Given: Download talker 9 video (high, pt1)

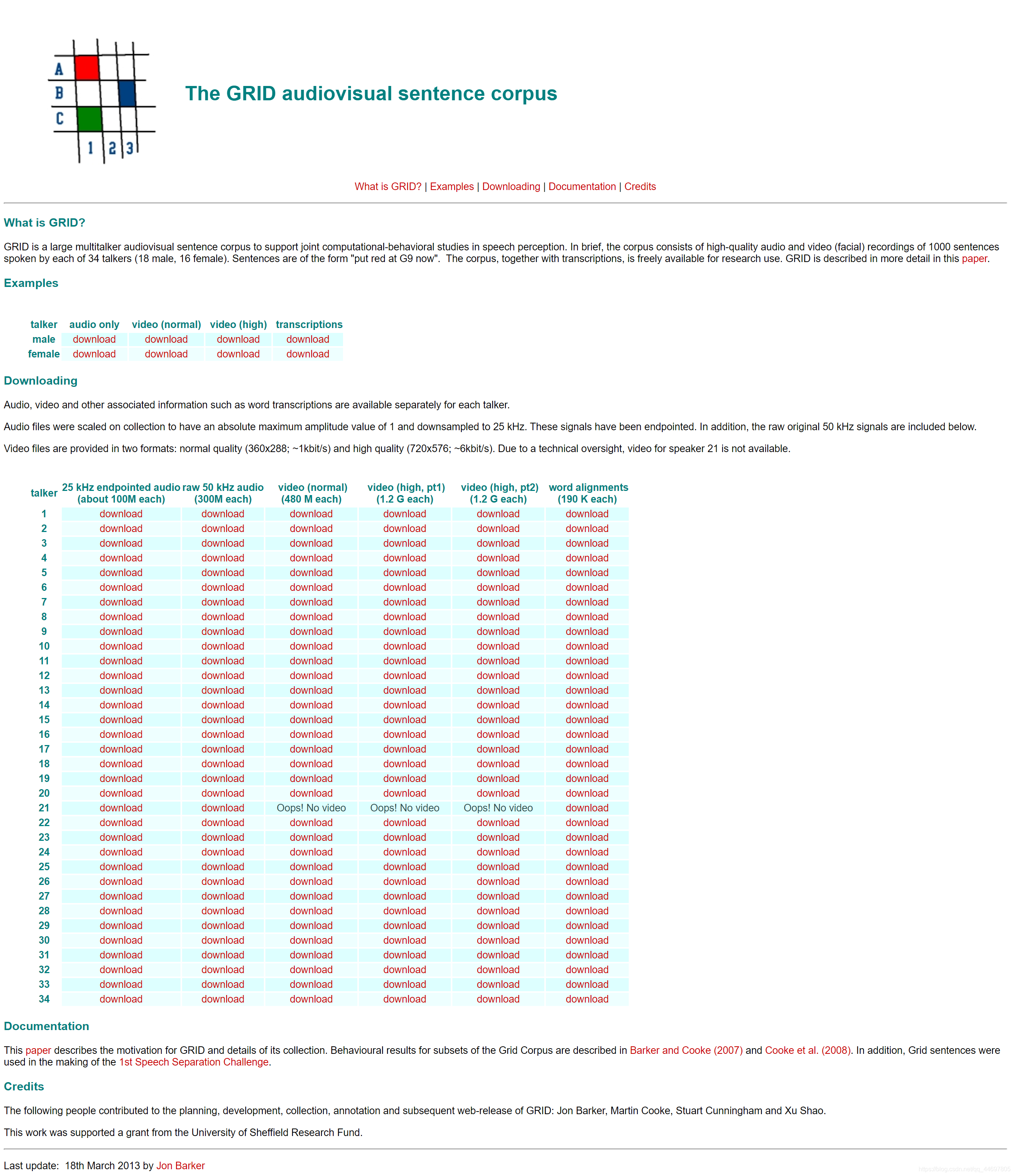Looking at the screenshot, I should pos(404,632).
